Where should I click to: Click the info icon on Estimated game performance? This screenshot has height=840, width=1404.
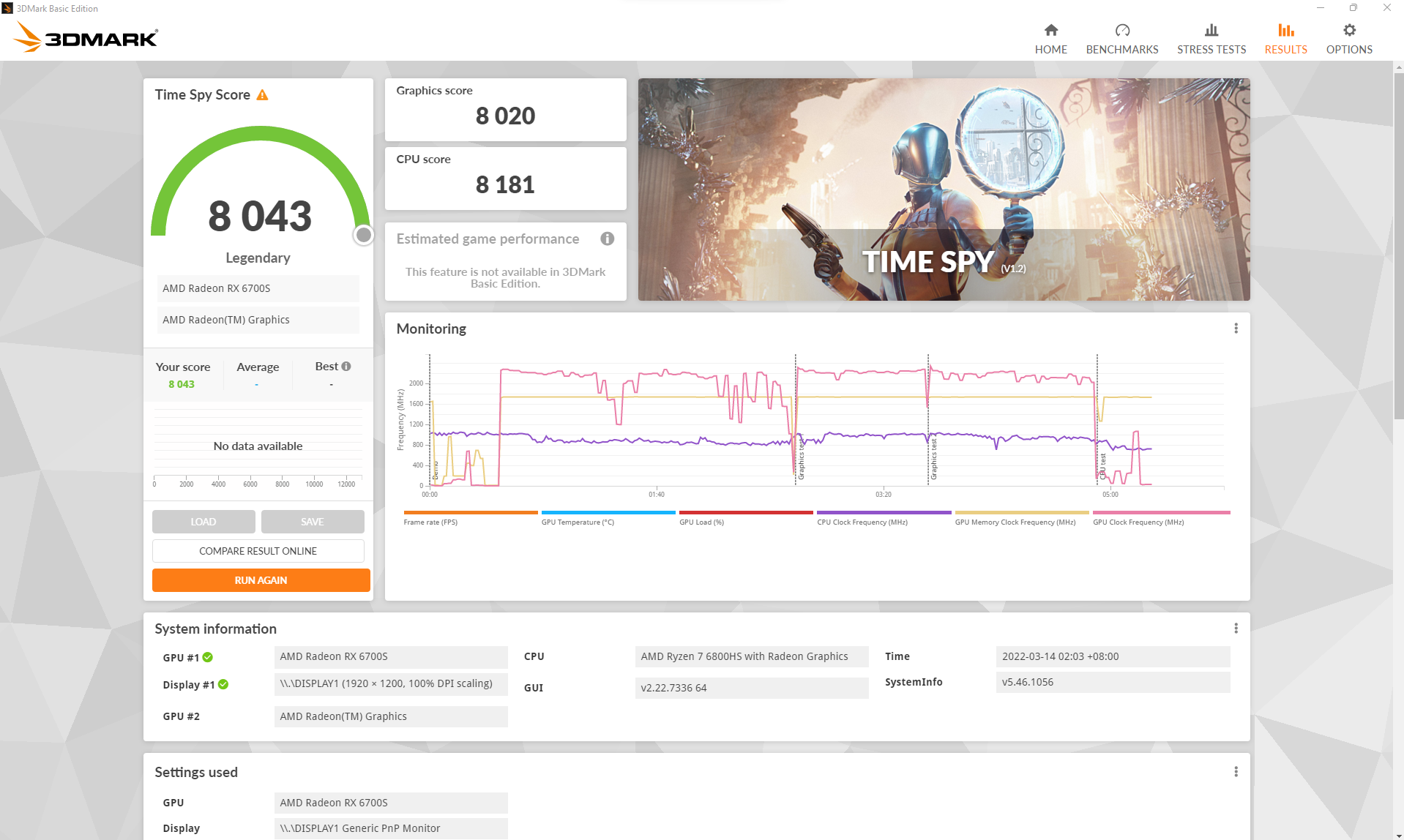coord(607,239)
